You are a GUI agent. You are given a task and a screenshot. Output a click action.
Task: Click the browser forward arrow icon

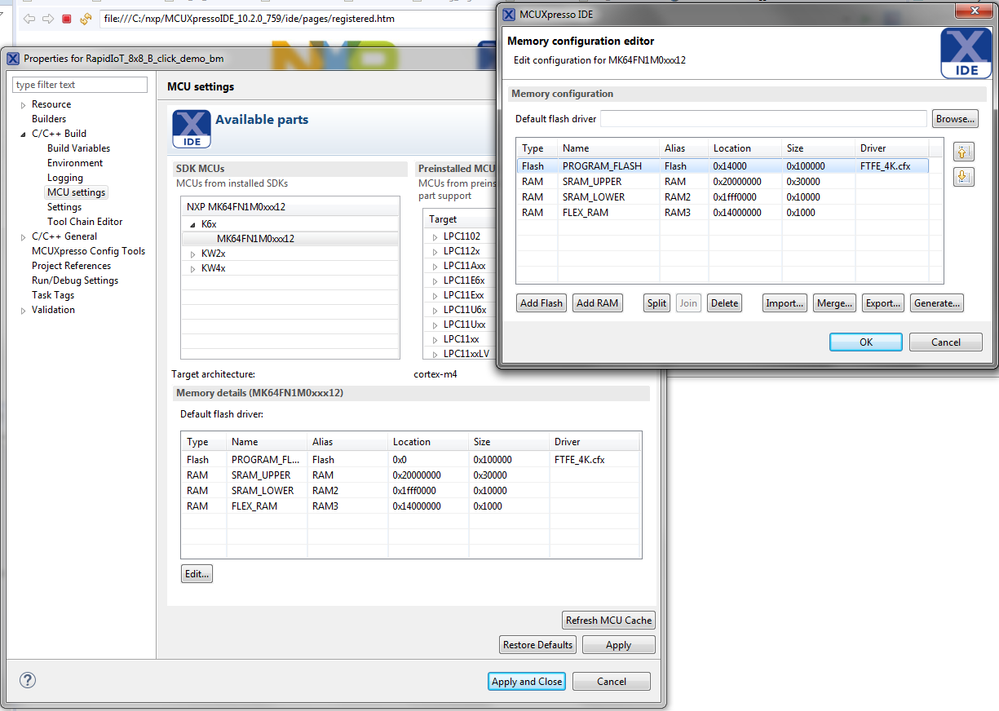click(x=48, y=19)
